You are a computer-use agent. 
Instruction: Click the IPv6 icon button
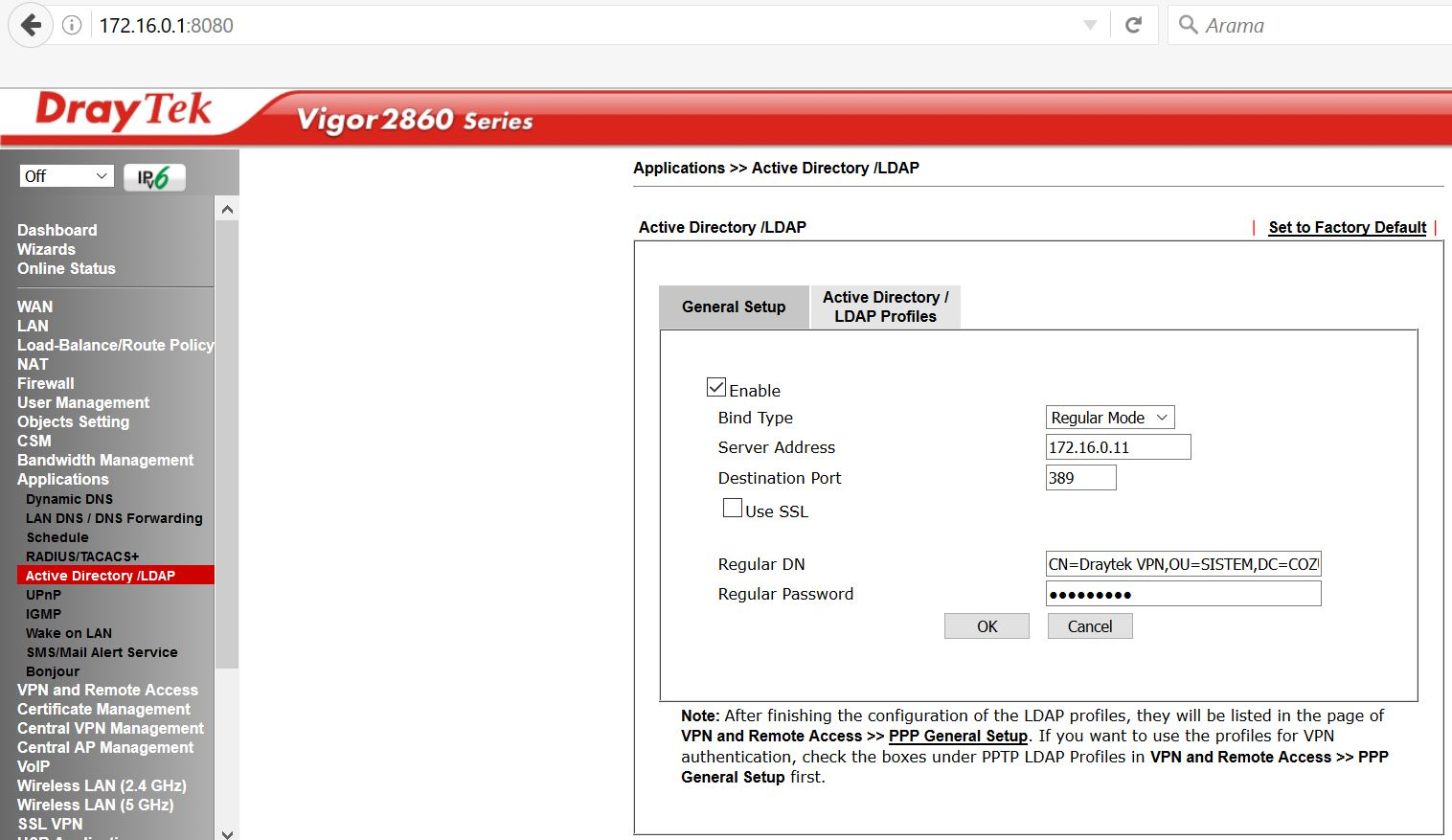tap(153, 177)
